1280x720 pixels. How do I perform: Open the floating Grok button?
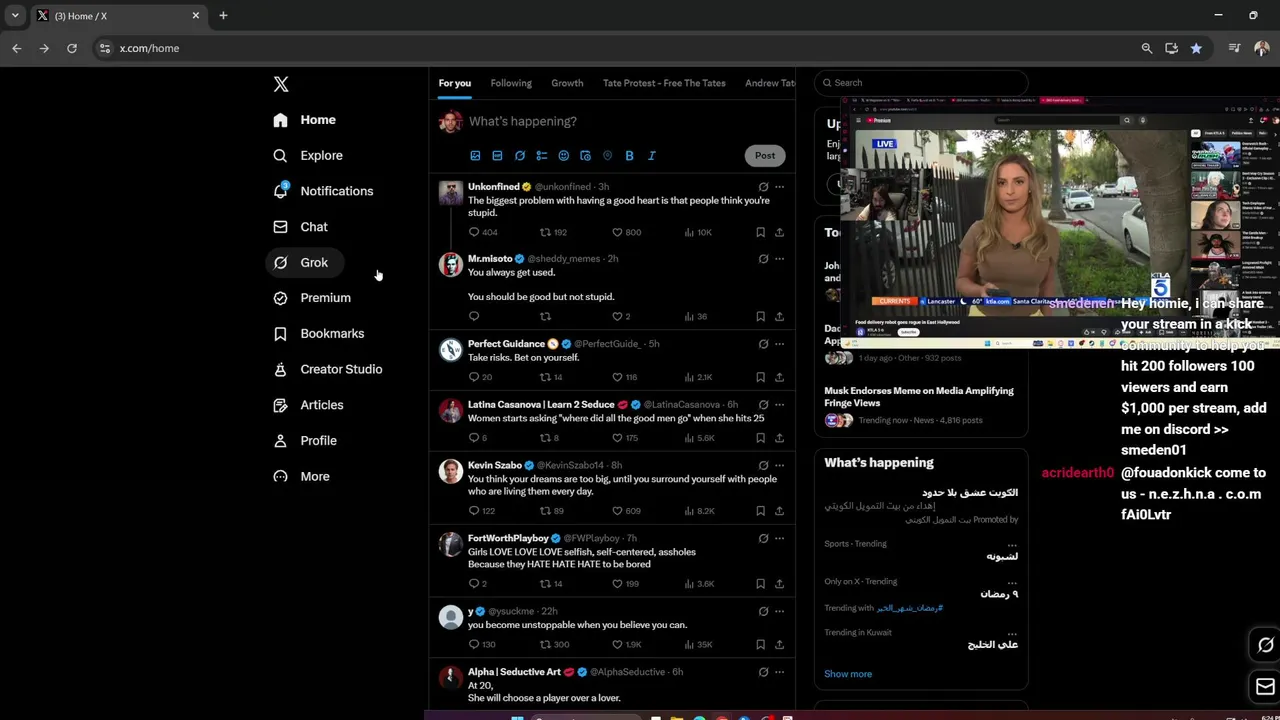(1265, 645)
